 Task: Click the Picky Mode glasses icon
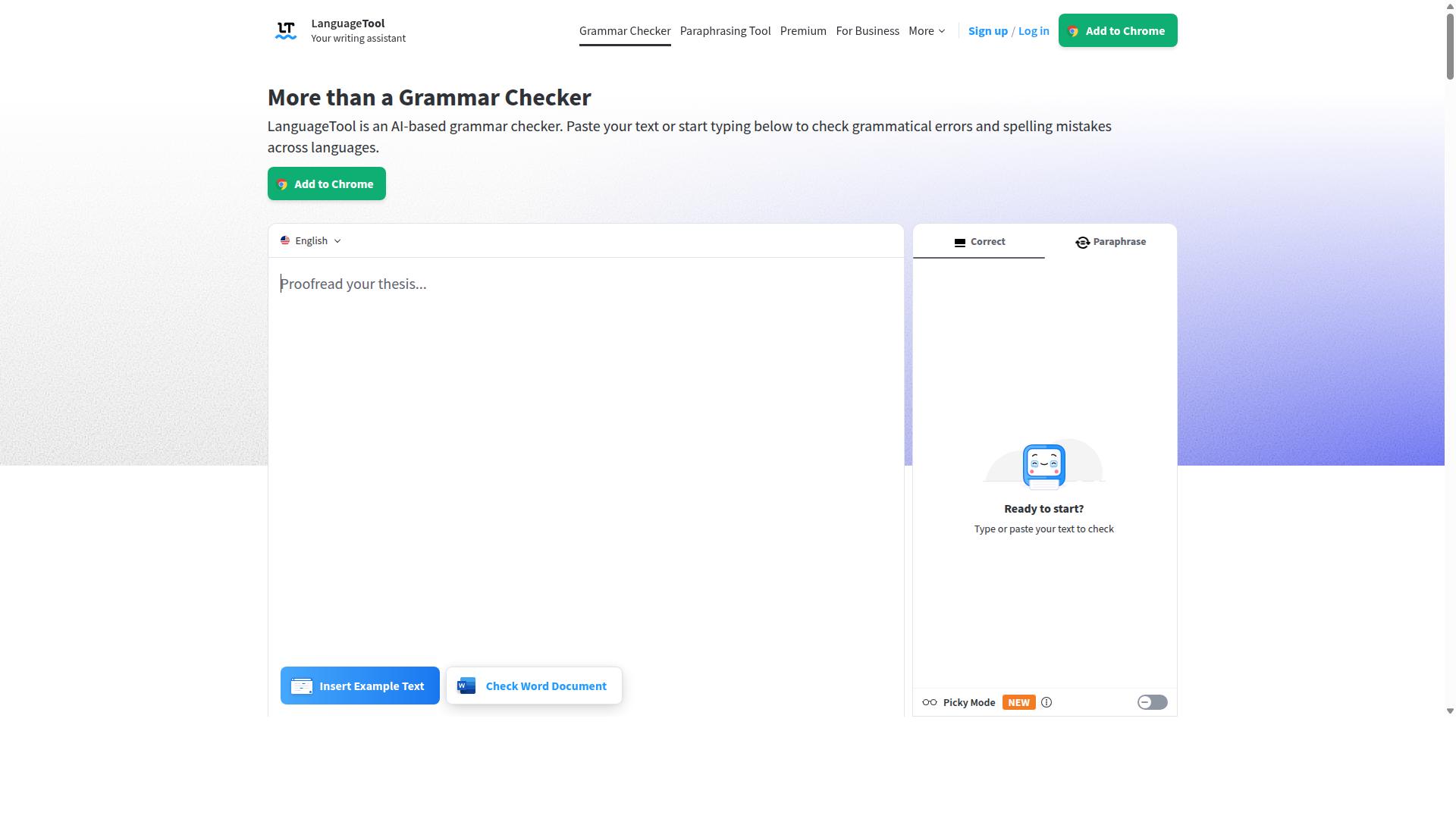930,702
